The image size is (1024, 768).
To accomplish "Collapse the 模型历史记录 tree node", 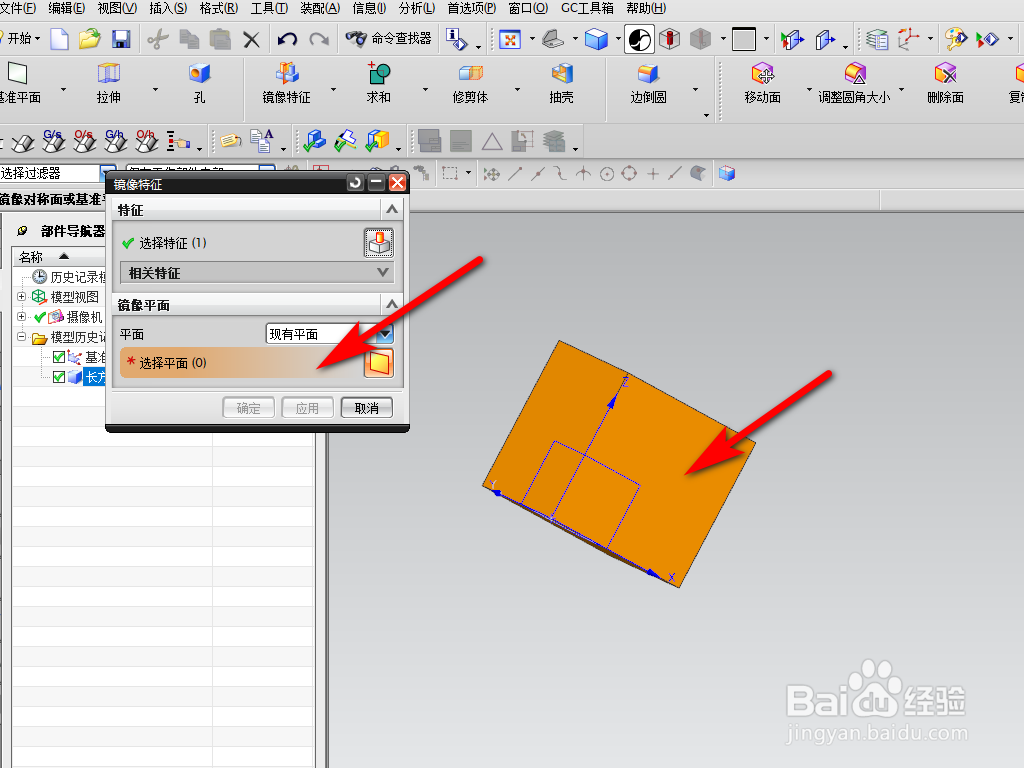I will click(20, 337).
